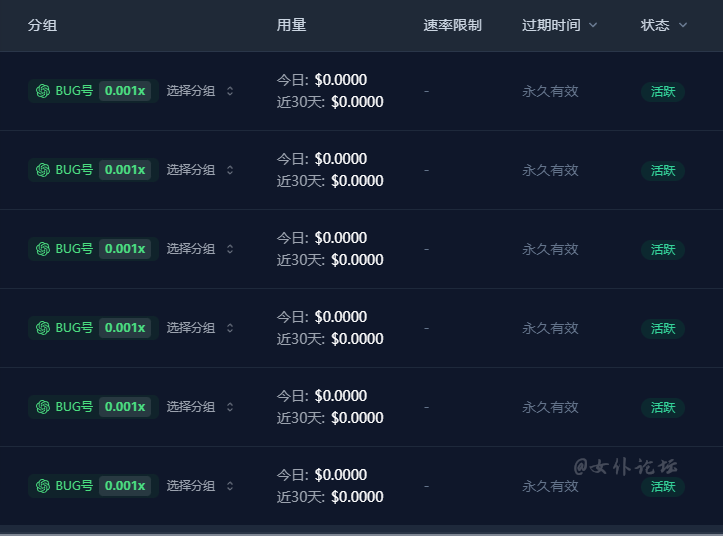Click the 速率限制 column header
This screenshot has height=536, width=723.
tap(452, 25)
